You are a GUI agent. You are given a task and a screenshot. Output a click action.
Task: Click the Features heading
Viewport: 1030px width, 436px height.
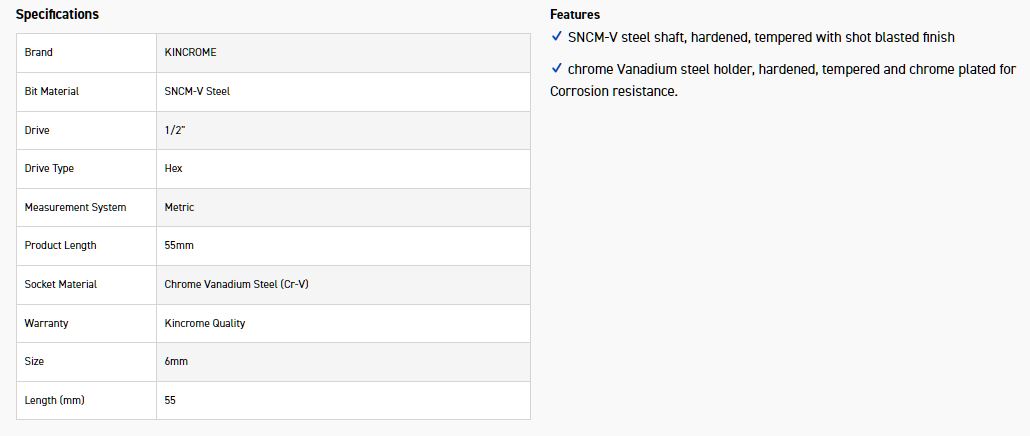tap(575, 14)
